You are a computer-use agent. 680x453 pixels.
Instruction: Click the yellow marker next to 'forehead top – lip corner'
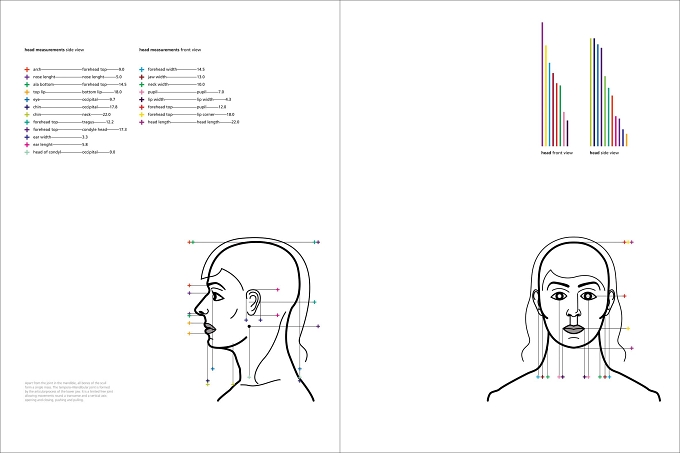pyautogui.click(x=142, y=114)
